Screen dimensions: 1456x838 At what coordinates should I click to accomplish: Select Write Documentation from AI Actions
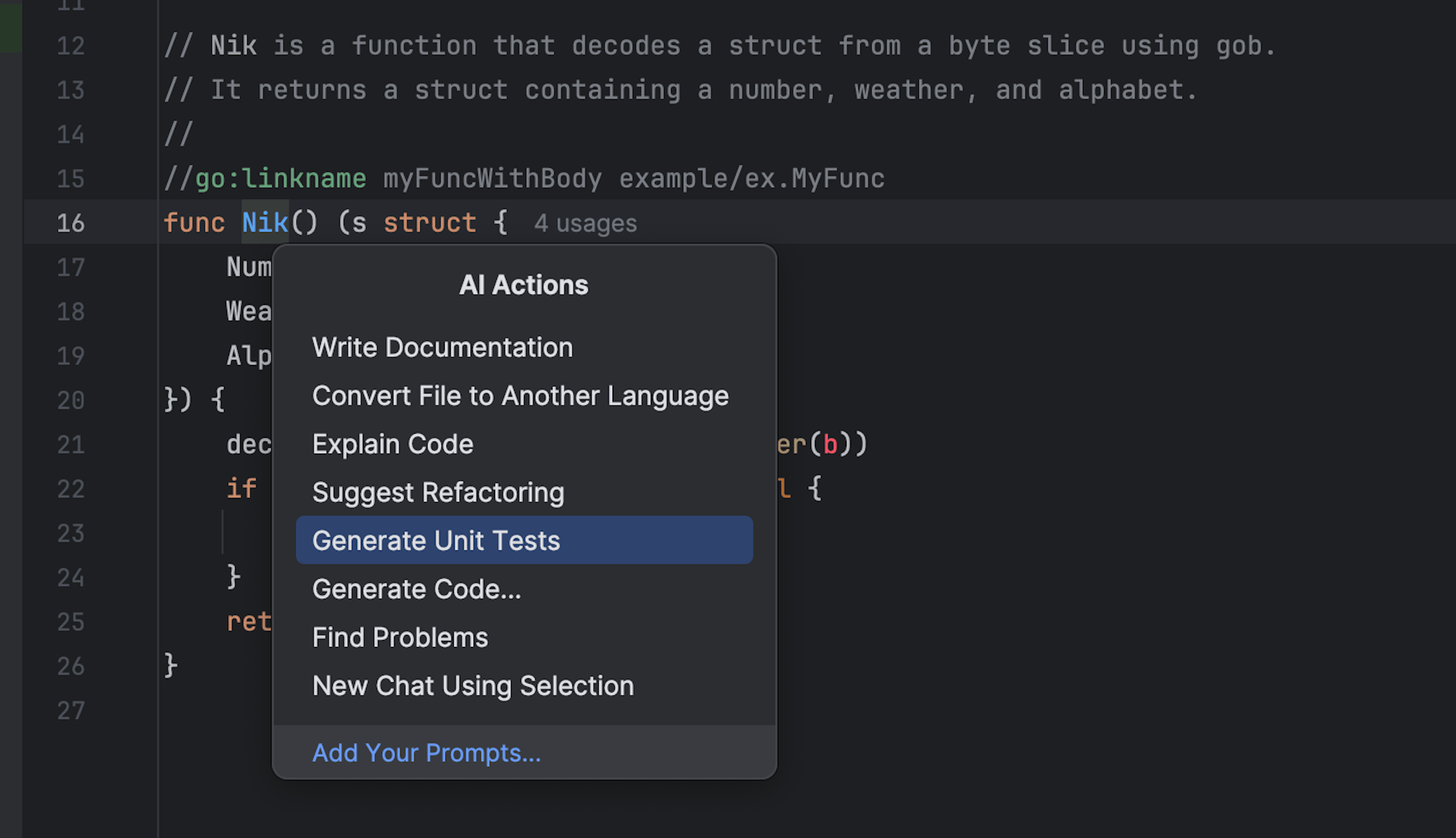click(x=442, y=347)
